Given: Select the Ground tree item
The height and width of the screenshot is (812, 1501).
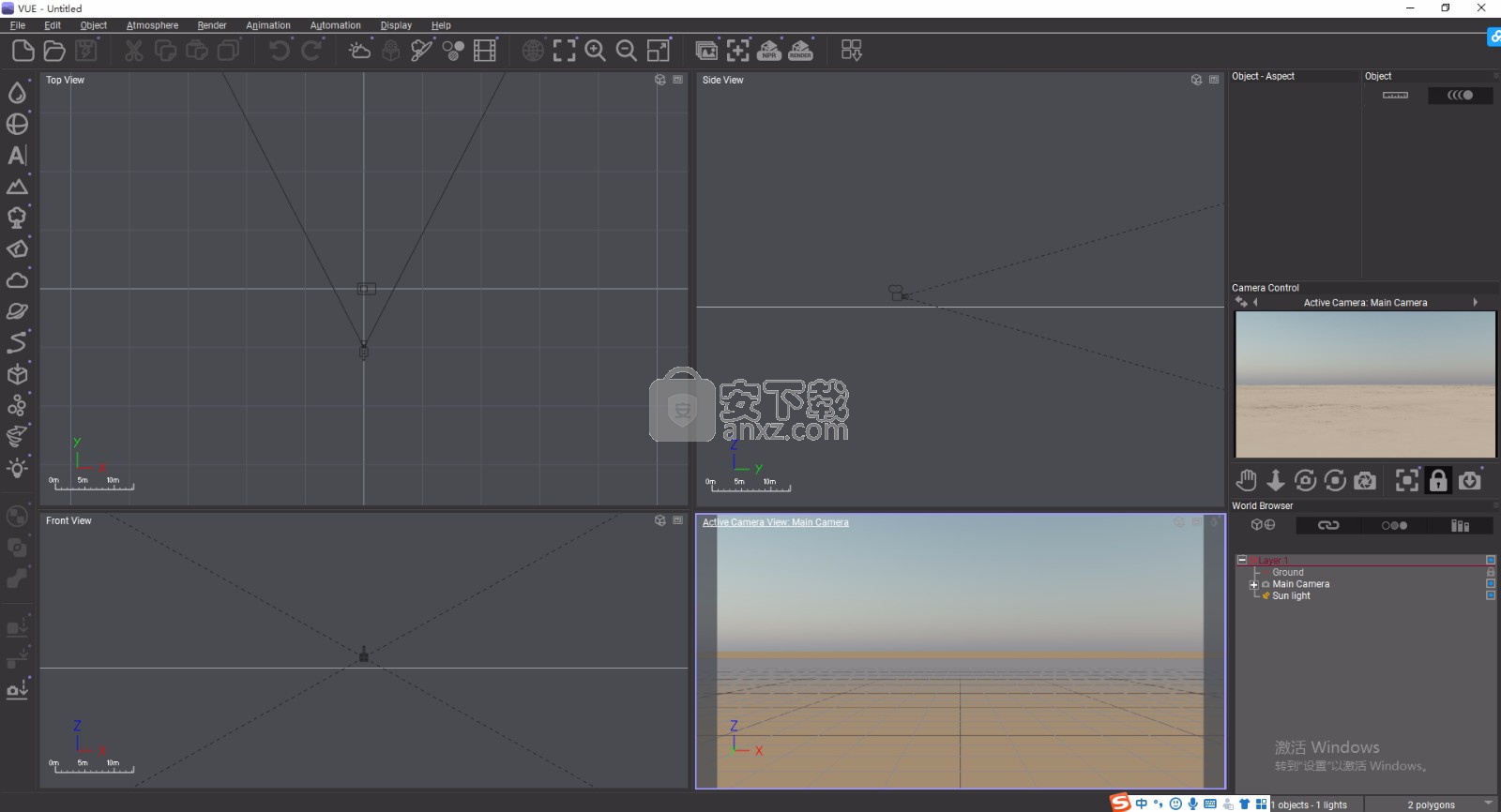Looking at the screenshot, I should 1288,572.
